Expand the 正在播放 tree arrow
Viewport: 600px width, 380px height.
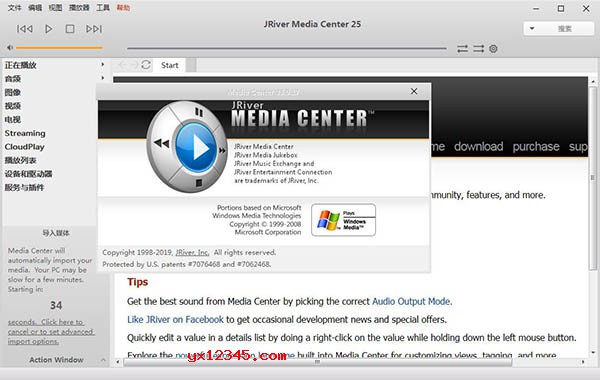click(x=103, y=64)
